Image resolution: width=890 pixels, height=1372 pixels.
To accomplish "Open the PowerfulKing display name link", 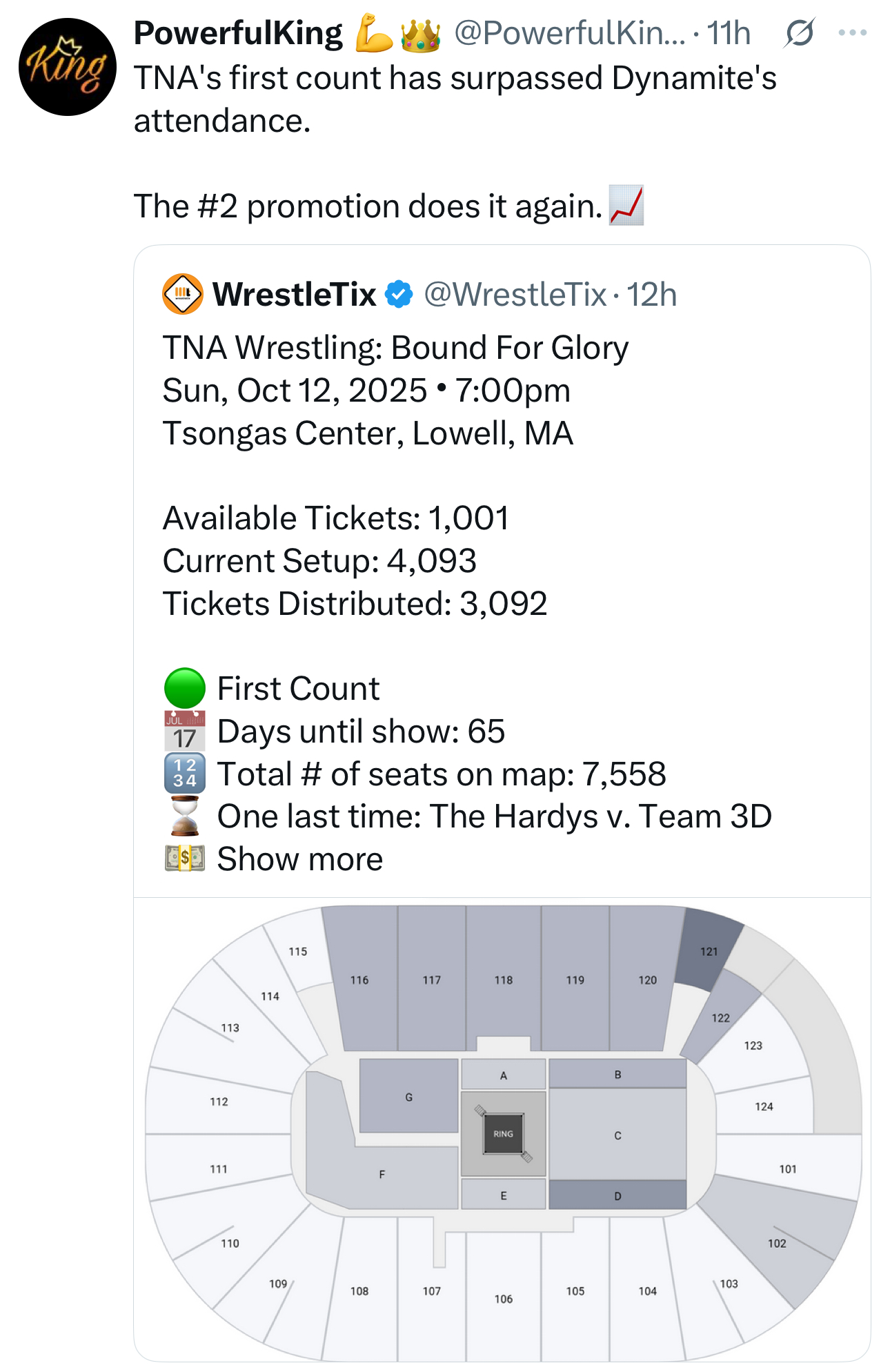I will [x=238, y=33].
